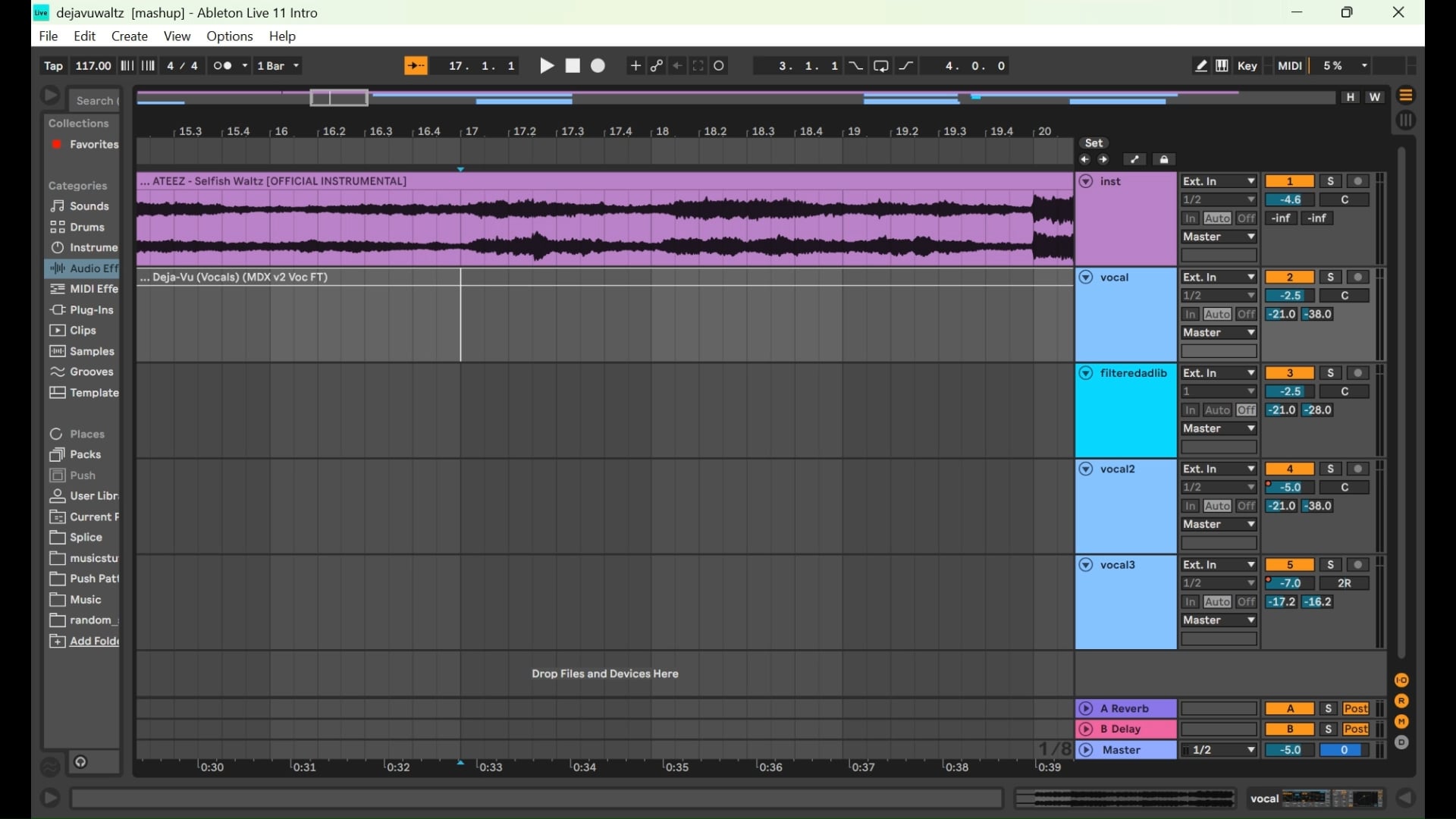Toggle the arrangement Loop switch

pyautogui.click(x=881, y=66)
